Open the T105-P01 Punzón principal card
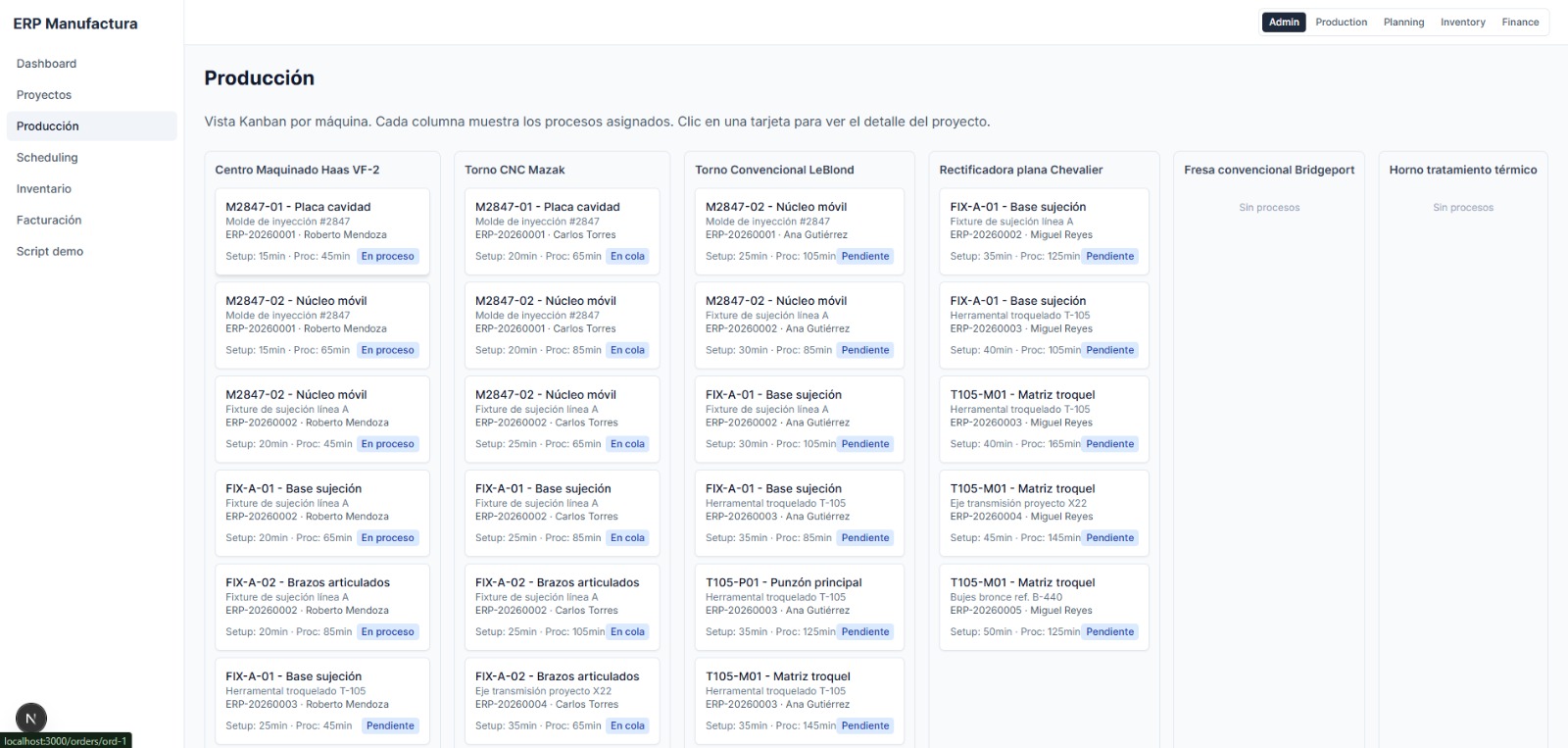This screenshot has width=1568, height=748. click(x=799, y=607)
